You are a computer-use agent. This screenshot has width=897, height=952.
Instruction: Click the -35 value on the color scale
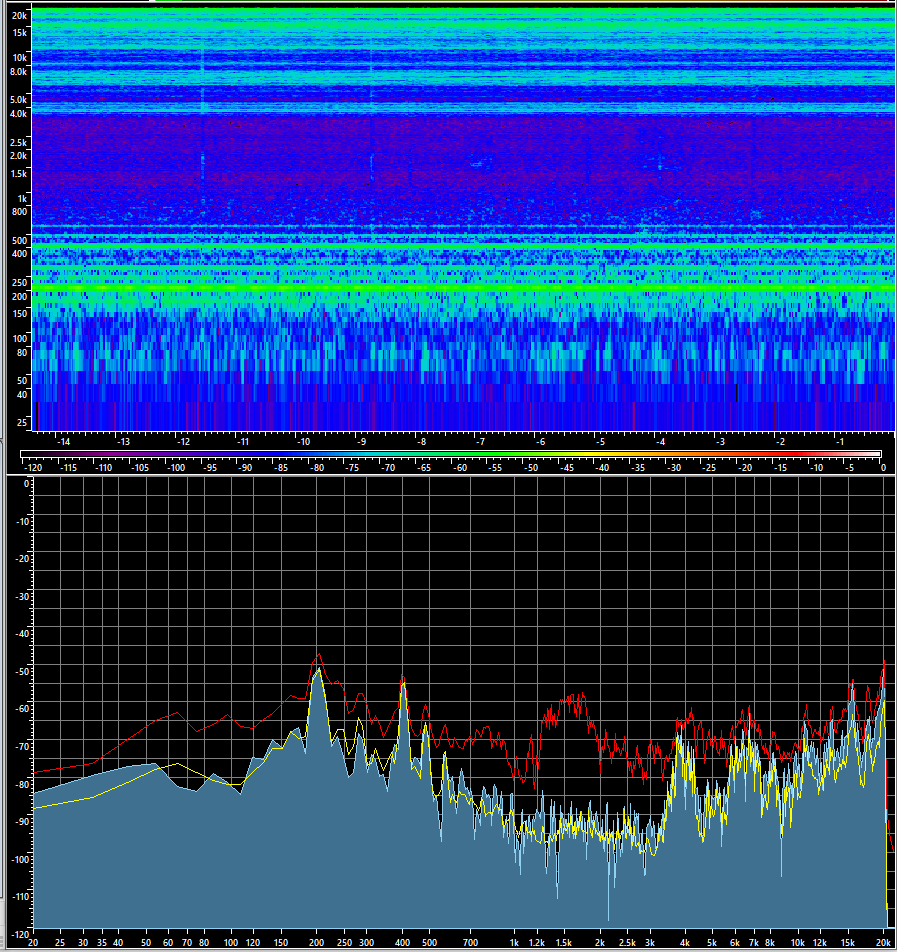click(638, 468)
